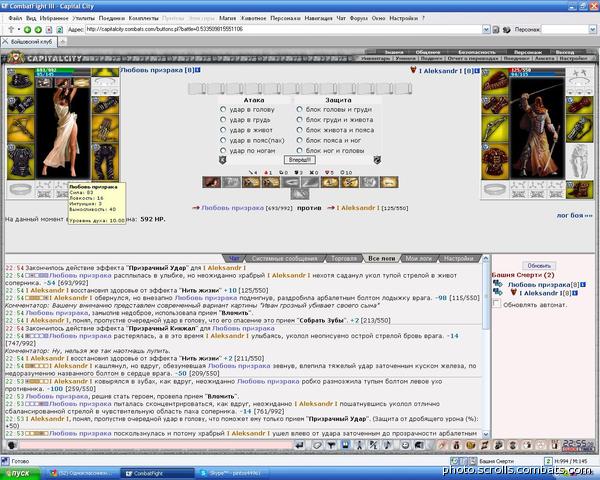Click the green back navigation arrow
Screen dimensions: 600x480
(27, 29)
